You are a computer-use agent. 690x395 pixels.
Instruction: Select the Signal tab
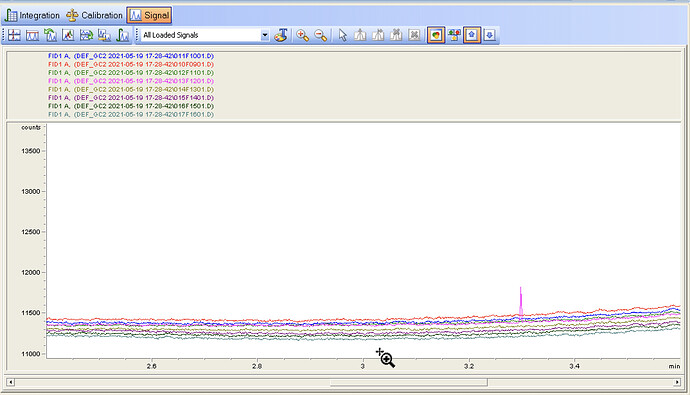tap(149, 15)
